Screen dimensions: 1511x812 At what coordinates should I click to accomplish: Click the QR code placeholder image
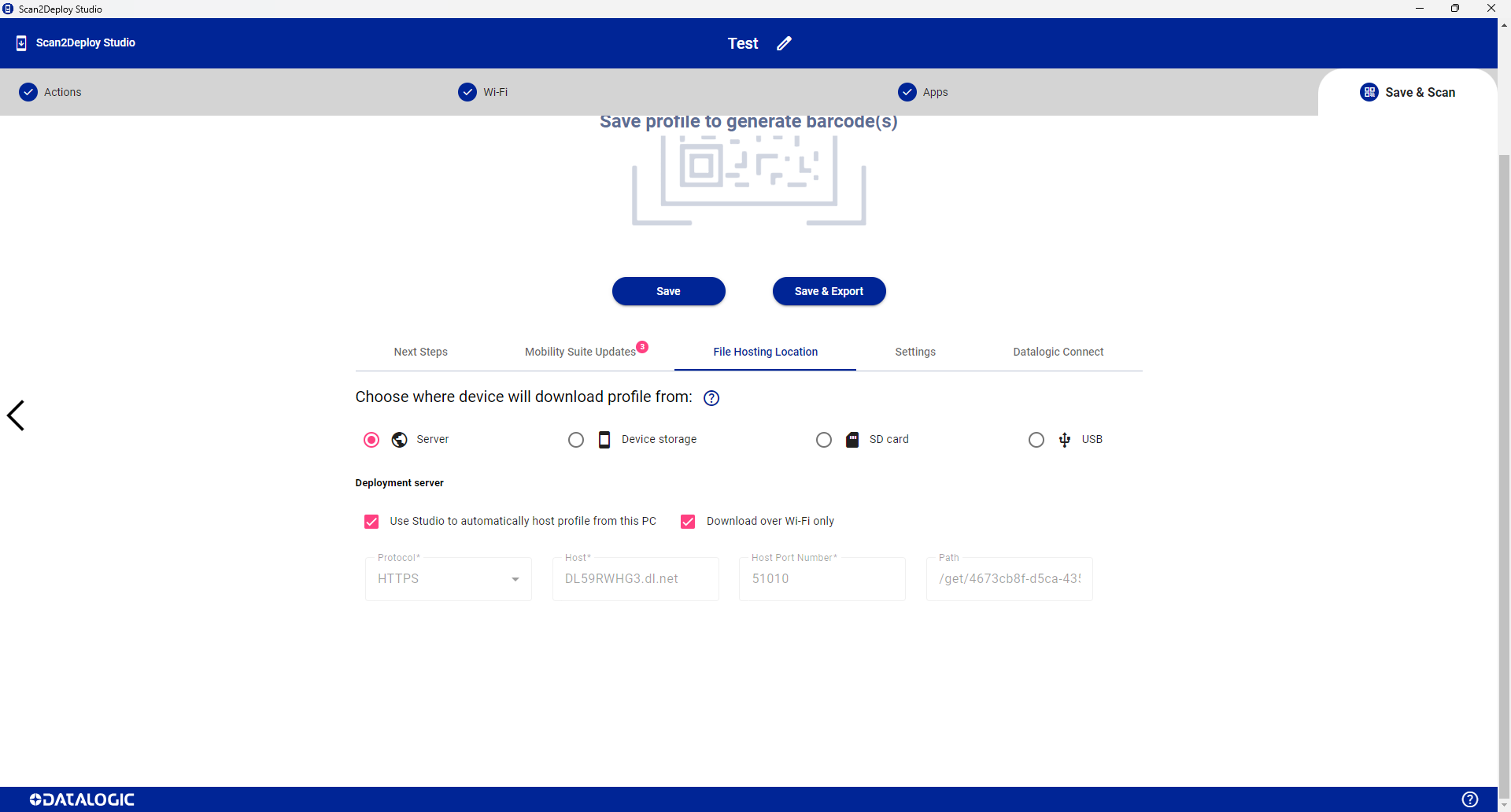749,180
